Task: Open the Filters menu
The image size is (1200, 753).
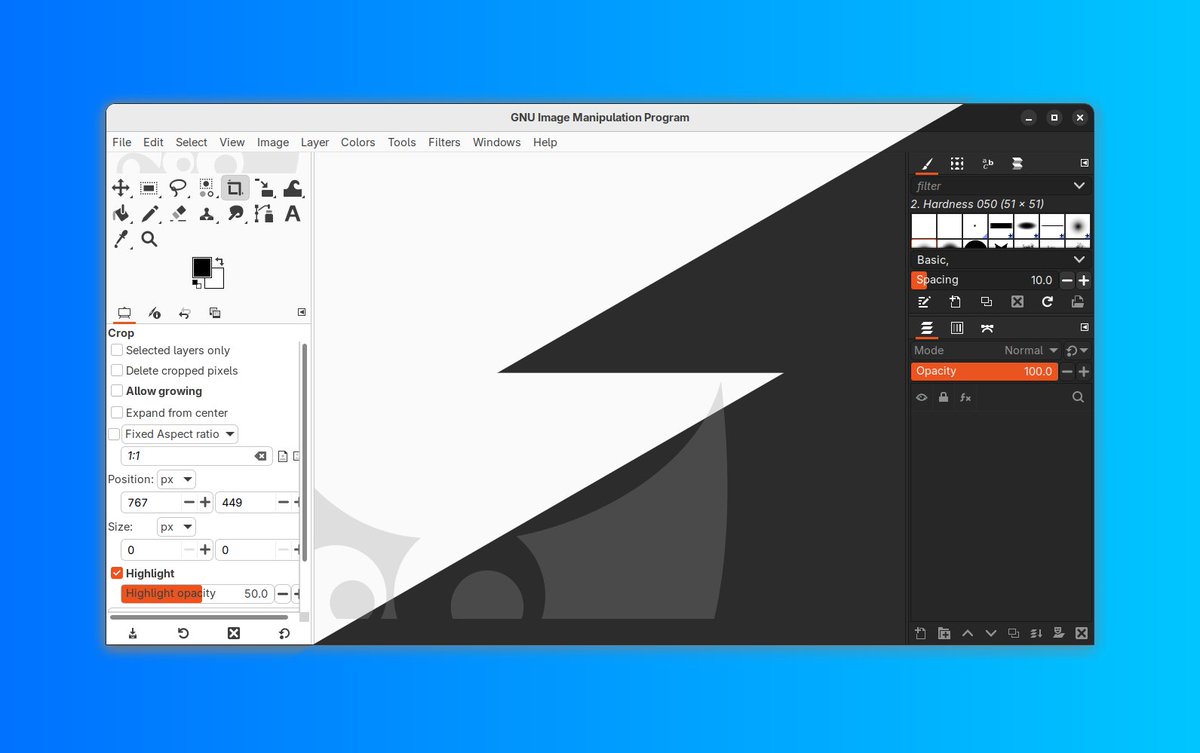Action: (444, 142)
